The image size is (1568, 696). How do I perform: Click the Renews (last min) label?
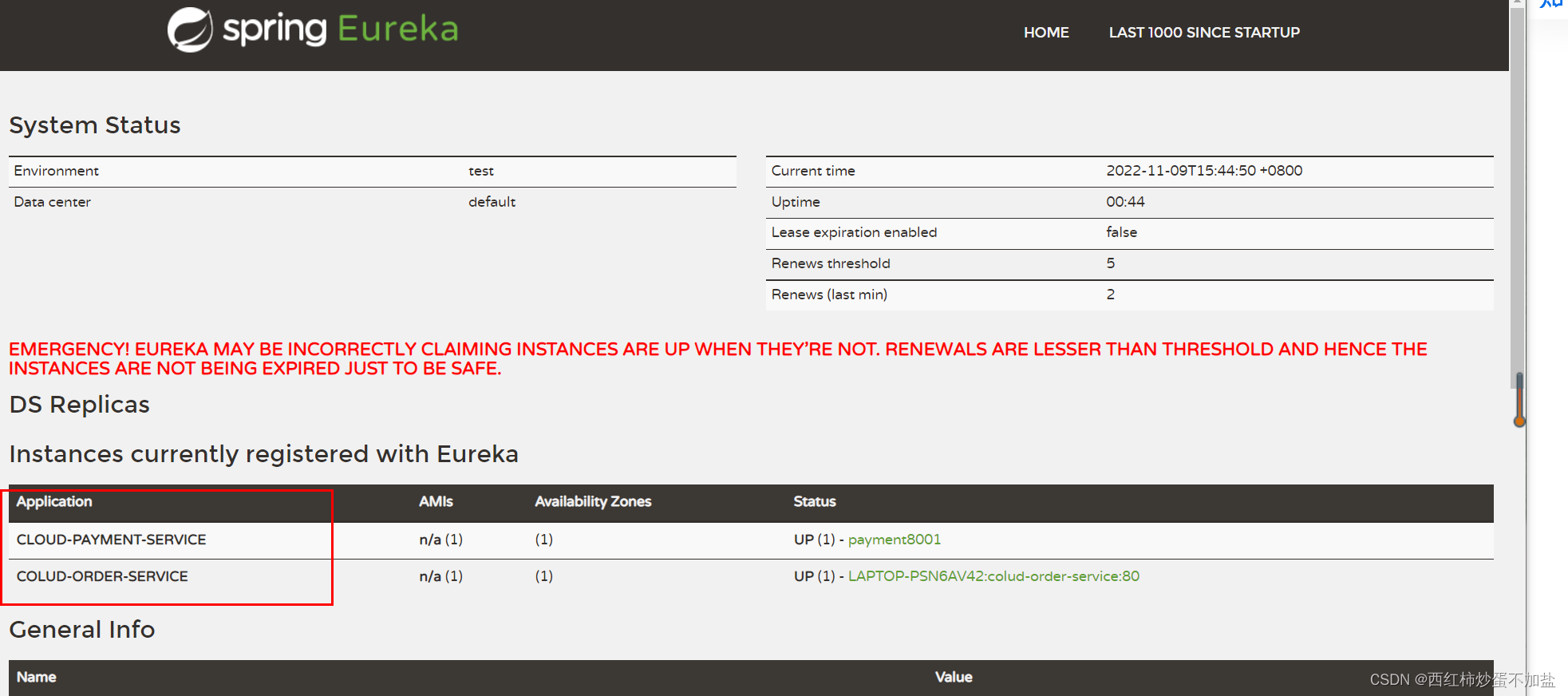(829, 295)
